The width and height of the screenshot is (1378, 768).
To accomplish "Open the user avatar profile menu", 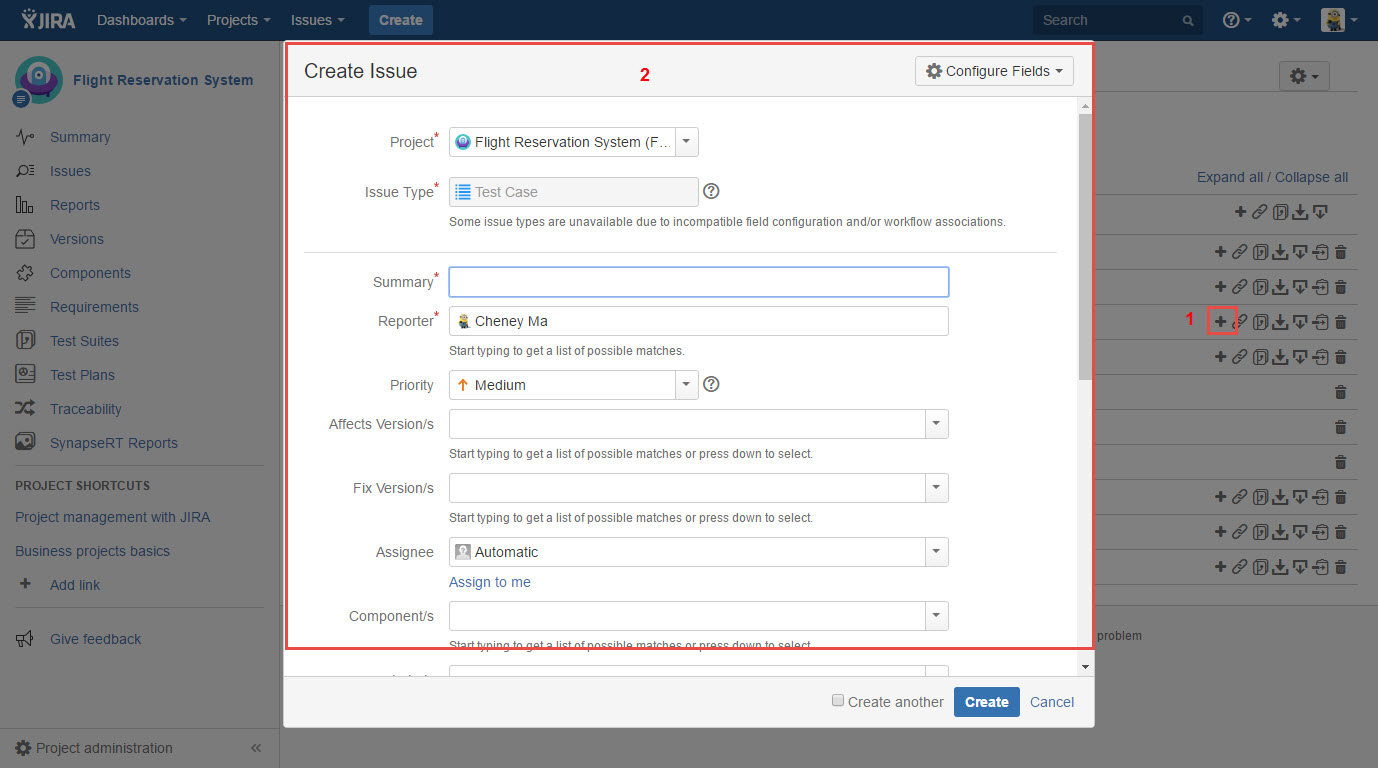I will pos(1338,20).
